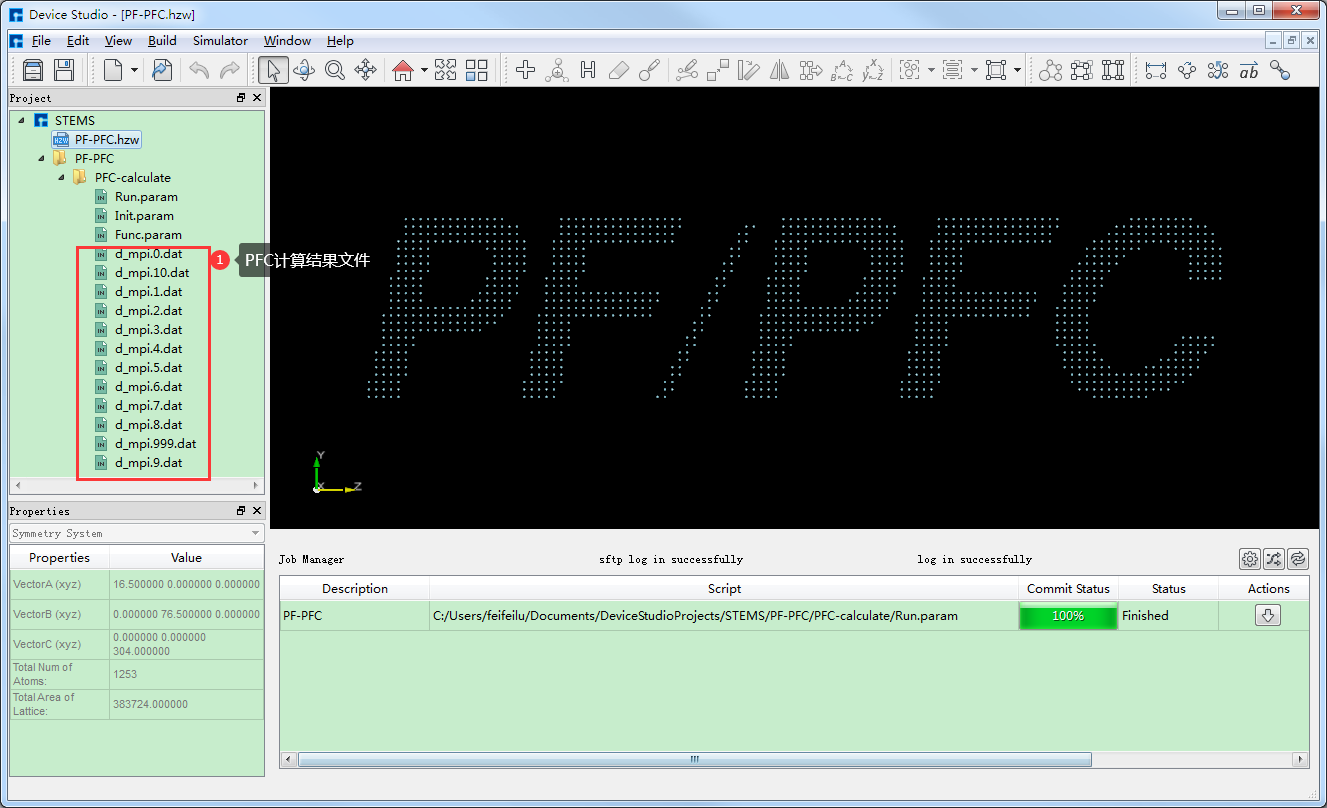Click the refresh job list icon
Image resolution: width=1327 pixels, height=808 pixels.
pos(1297,559)
